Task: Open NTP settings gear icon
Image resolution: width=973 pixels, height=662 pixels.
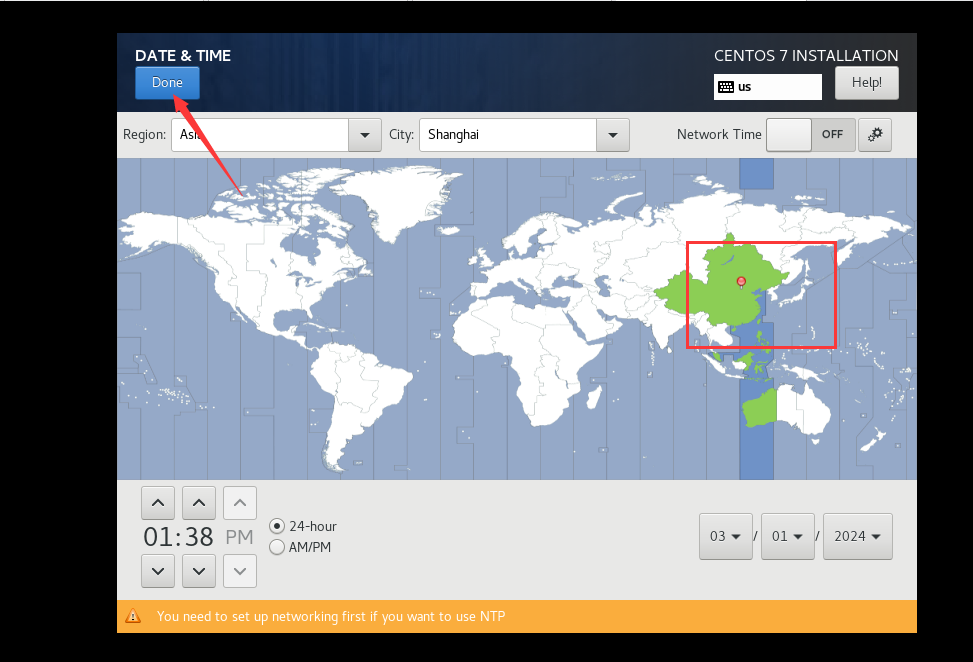Action: point(875,135)
